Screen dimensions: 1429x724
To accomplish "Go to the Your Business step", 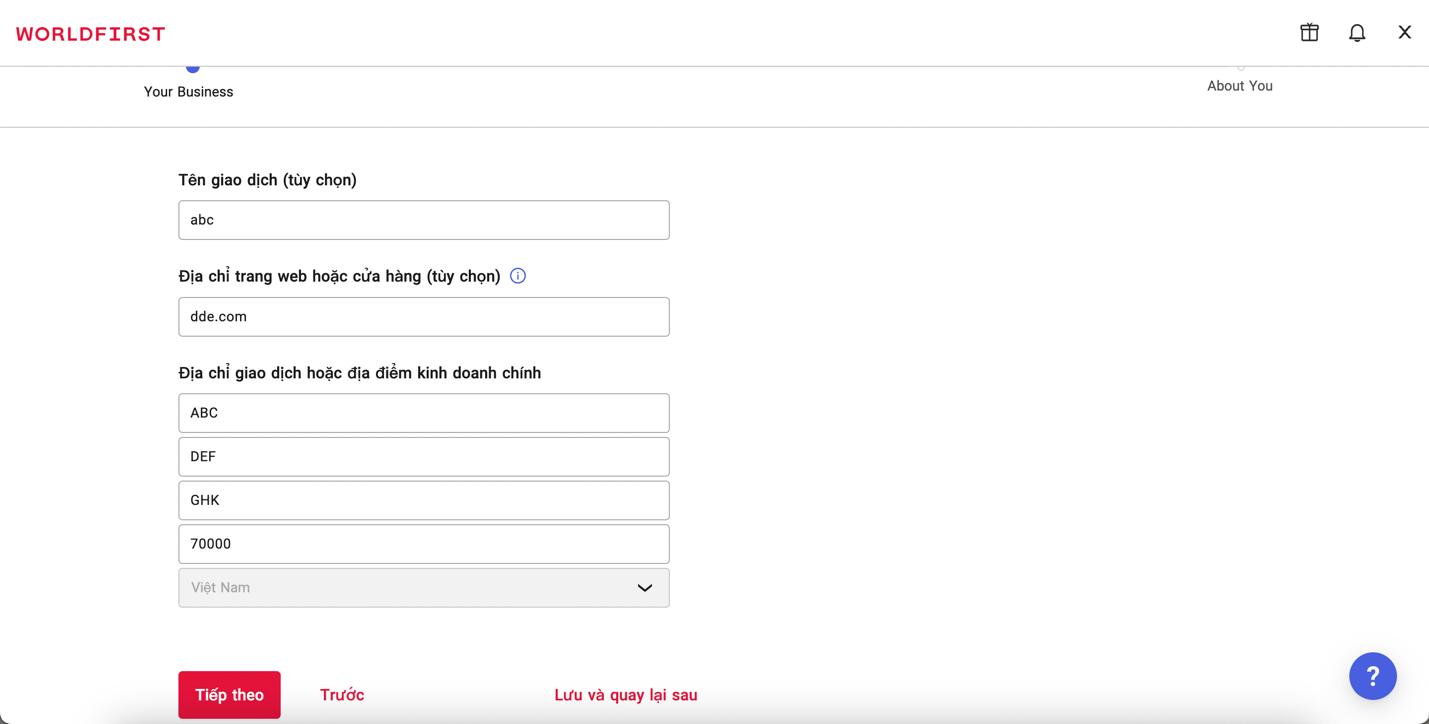I will [x=189, y=91].
